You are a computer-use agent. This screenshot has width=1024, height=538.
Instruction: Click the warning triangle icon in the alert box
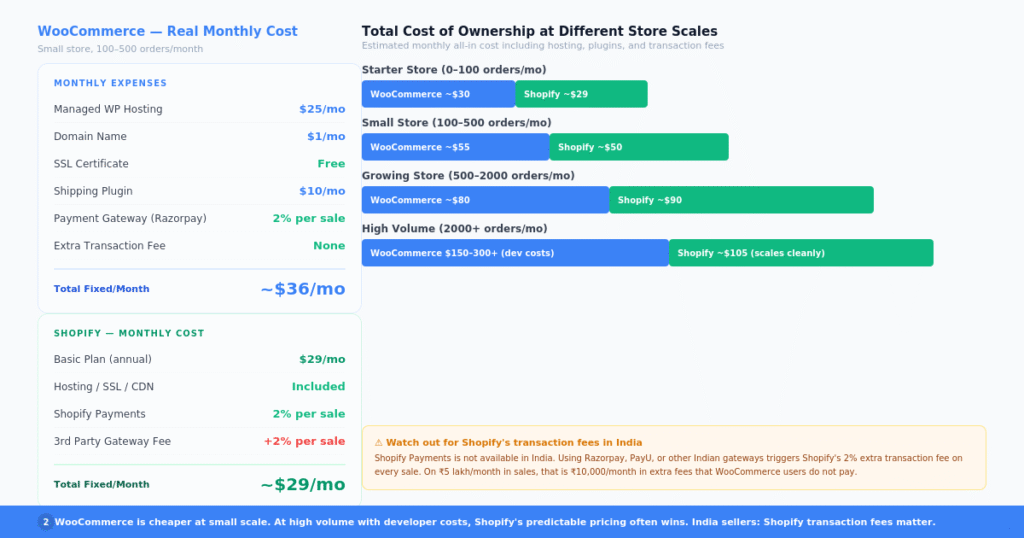378,443
